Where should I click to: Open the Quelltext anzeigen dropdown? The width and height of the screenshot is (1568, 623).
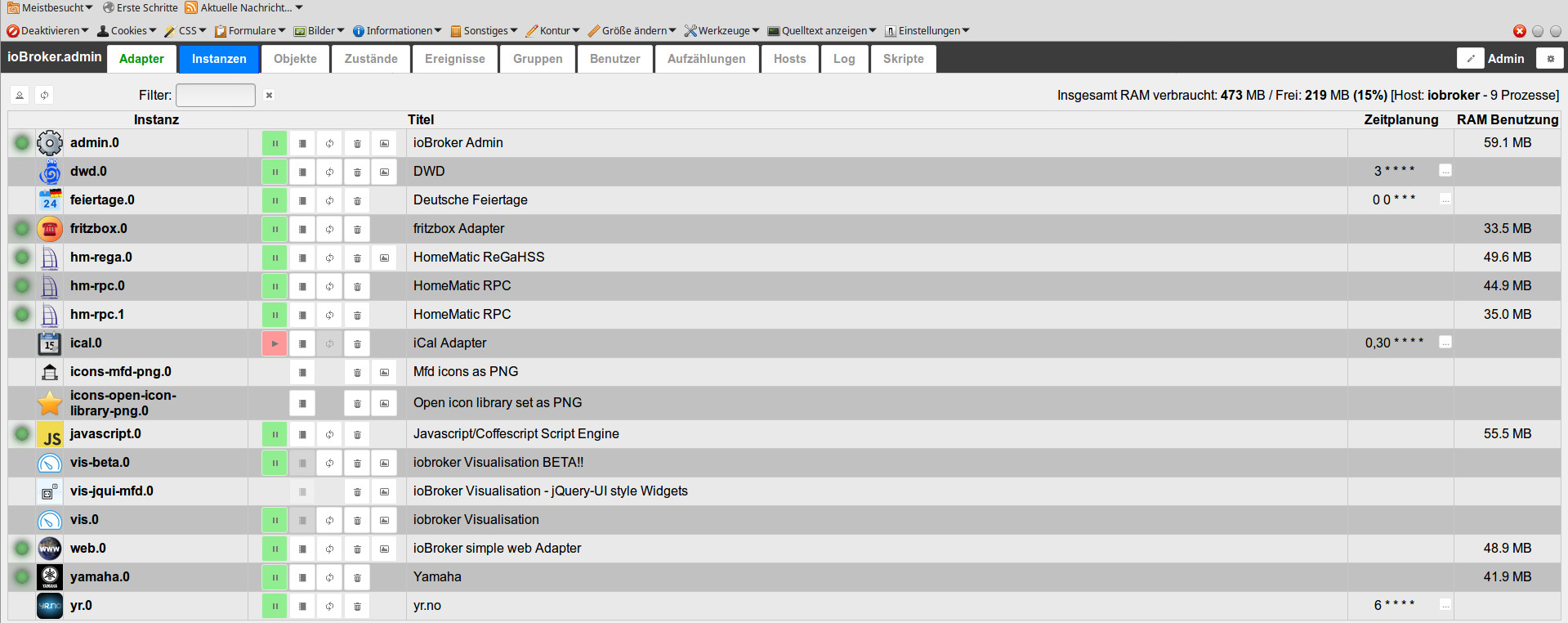pyautogui.click(x=822, y=31)
